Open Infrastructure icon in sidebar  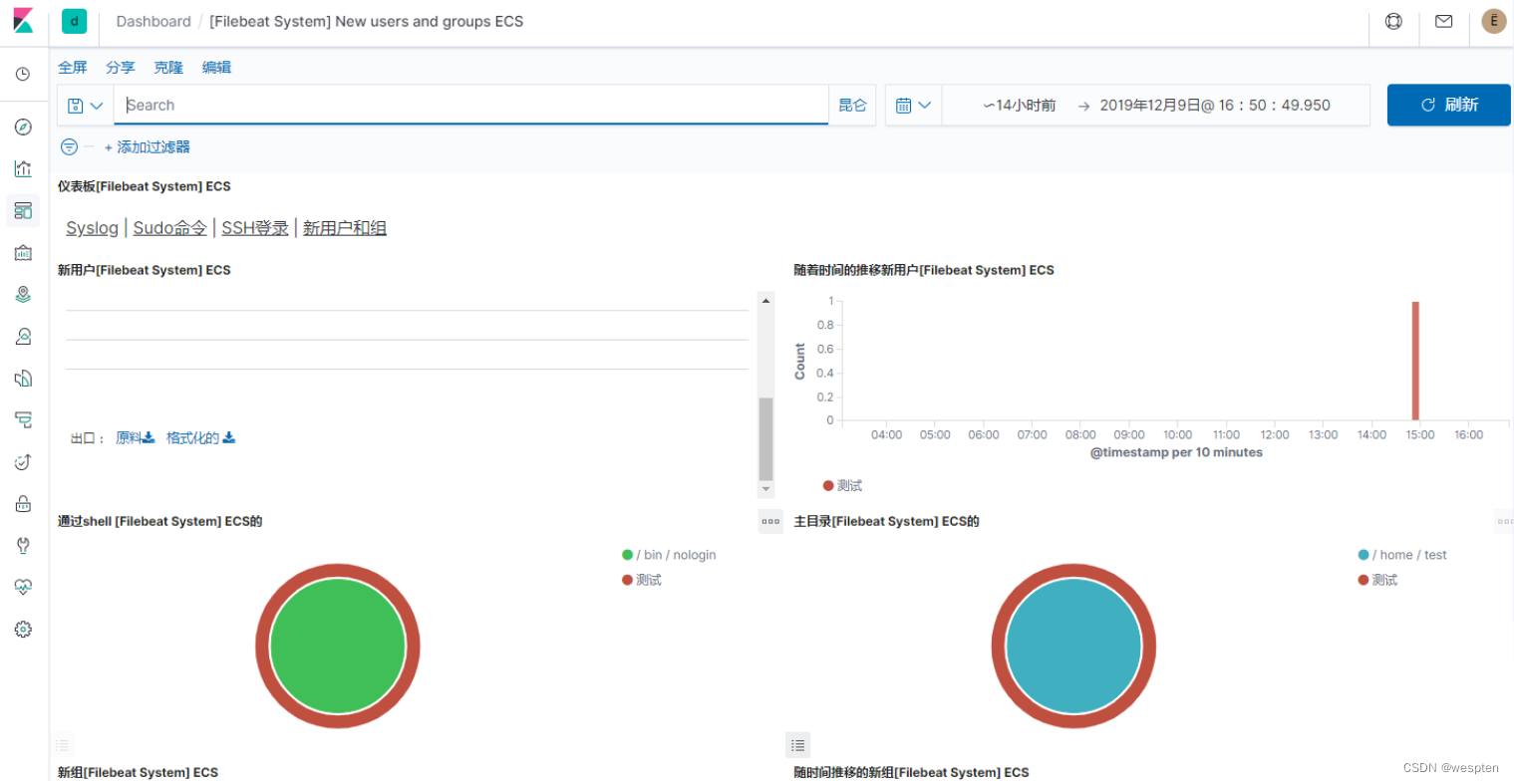point(23,379)
